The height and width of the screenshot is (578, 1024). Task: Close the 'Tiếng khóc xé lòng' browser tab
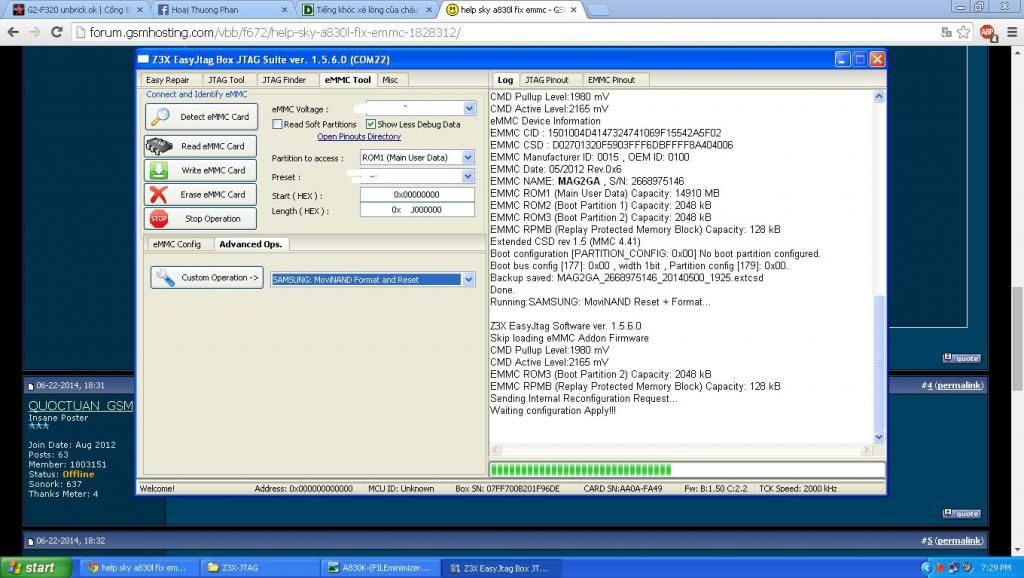point(429,10)
